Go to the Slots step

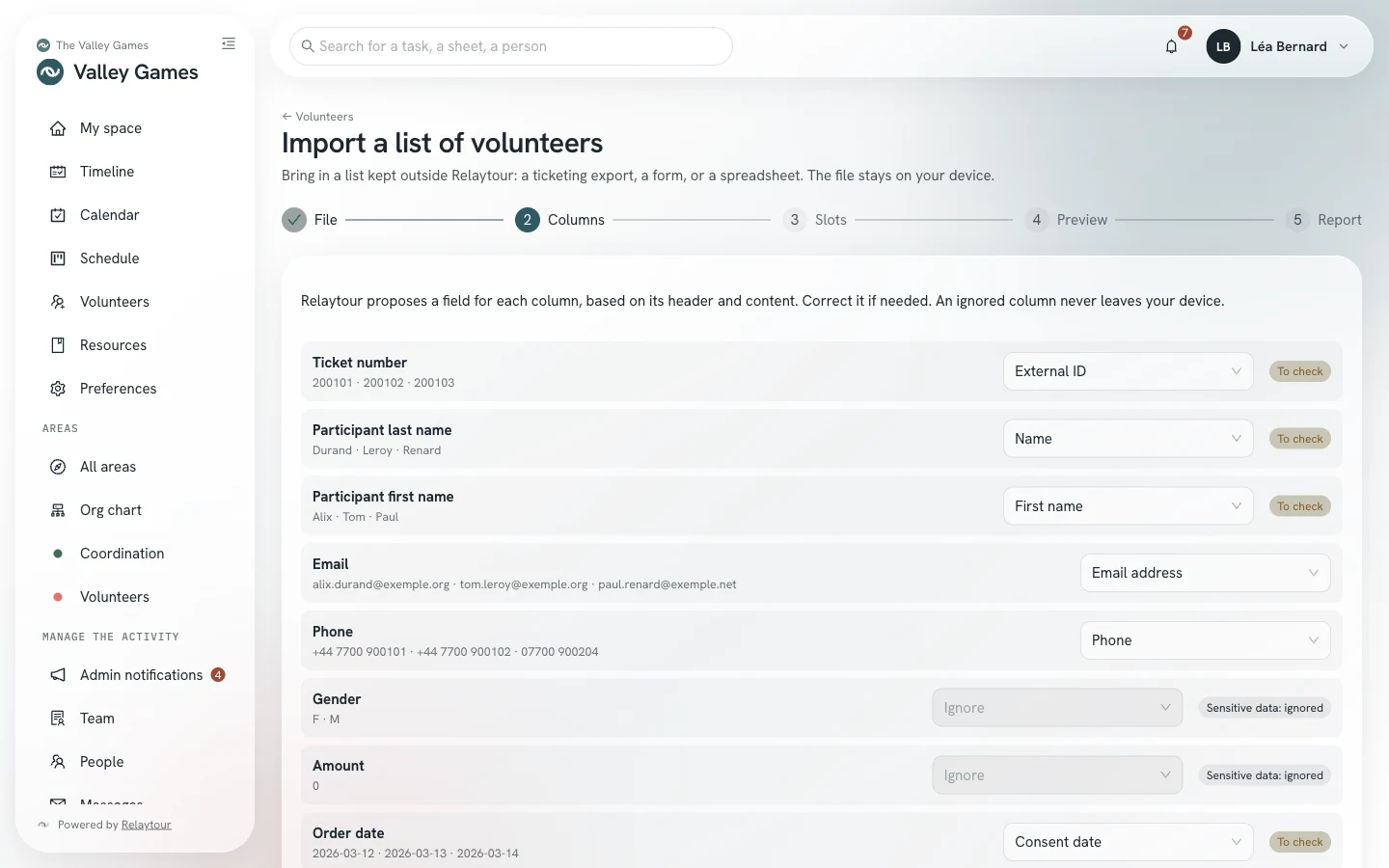click(x=814, y=220)
